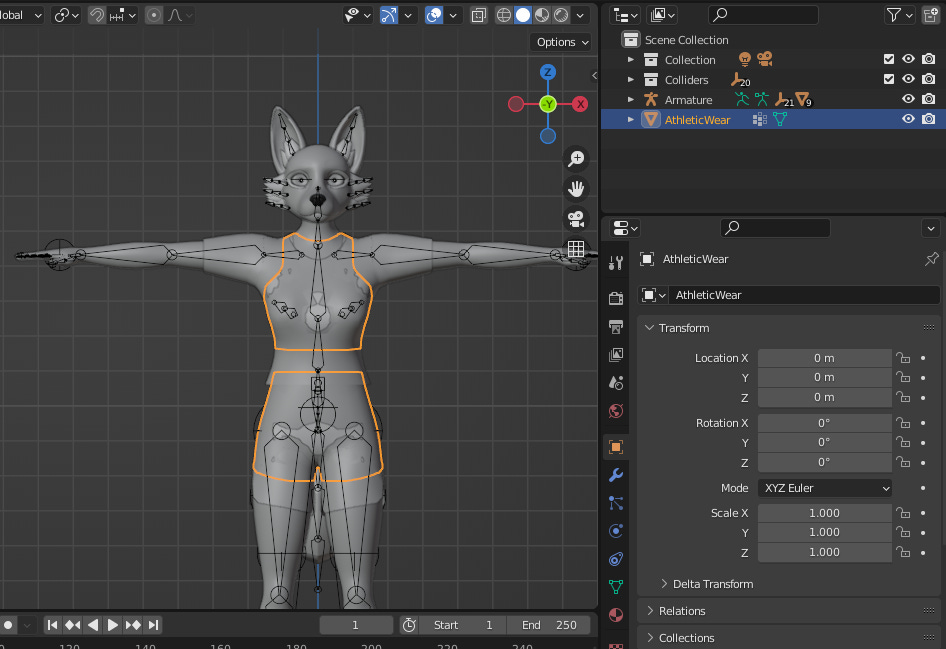Open the rotation Mode XYZ Euler dropdown

825,488
